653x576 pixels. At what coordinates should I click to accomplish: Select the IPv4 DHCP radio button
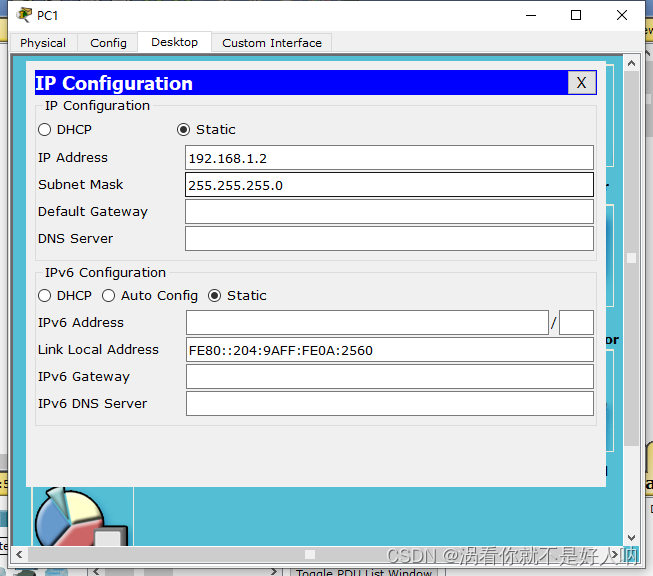45,130
